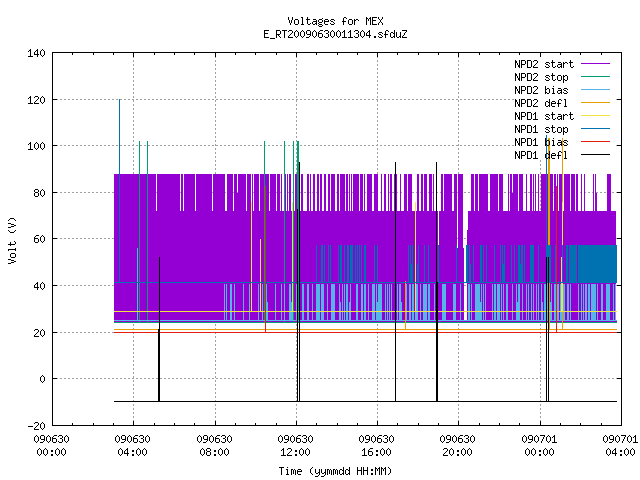Click the y-axis tick value 80

coord(39,193)
